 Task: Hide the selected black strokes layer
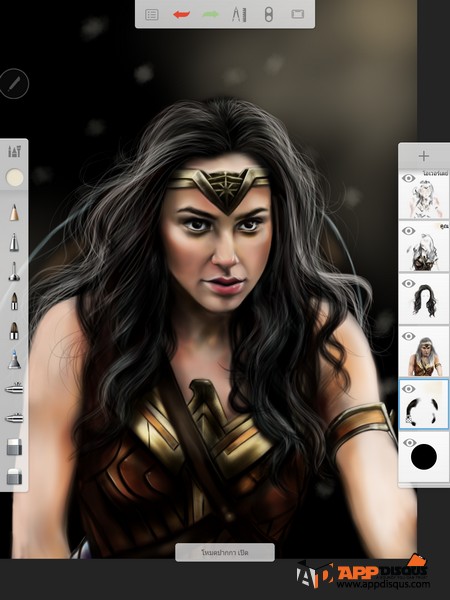click(409, 389)
